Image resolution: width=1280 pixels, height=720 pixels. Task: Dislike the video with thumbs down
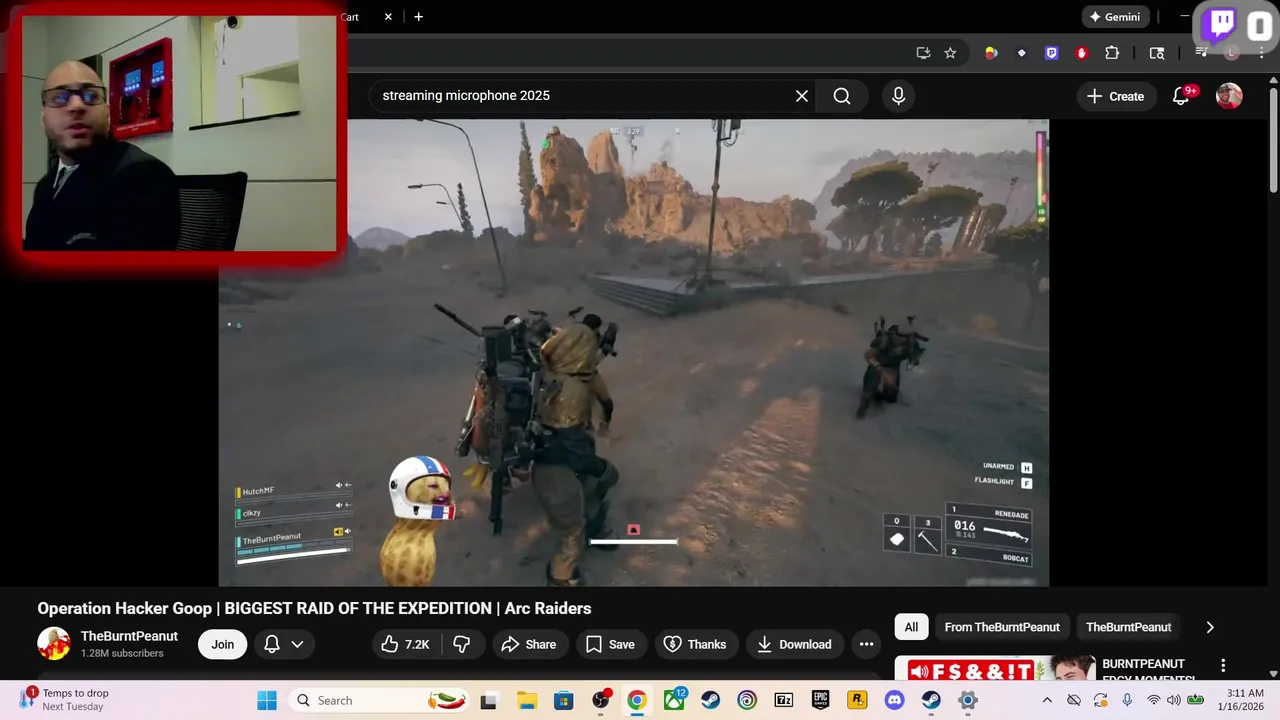(462, 645)
